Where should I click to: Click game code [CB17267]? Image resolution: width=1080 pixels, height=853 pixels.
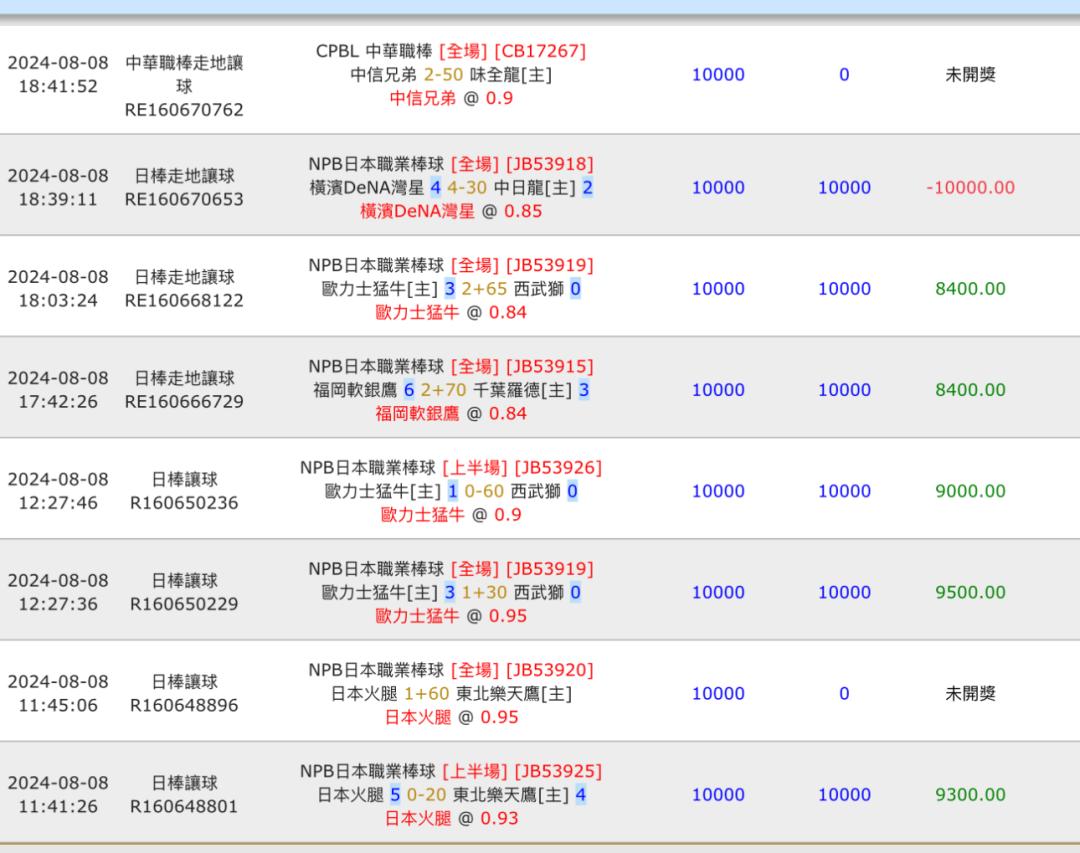pos(540,51)
